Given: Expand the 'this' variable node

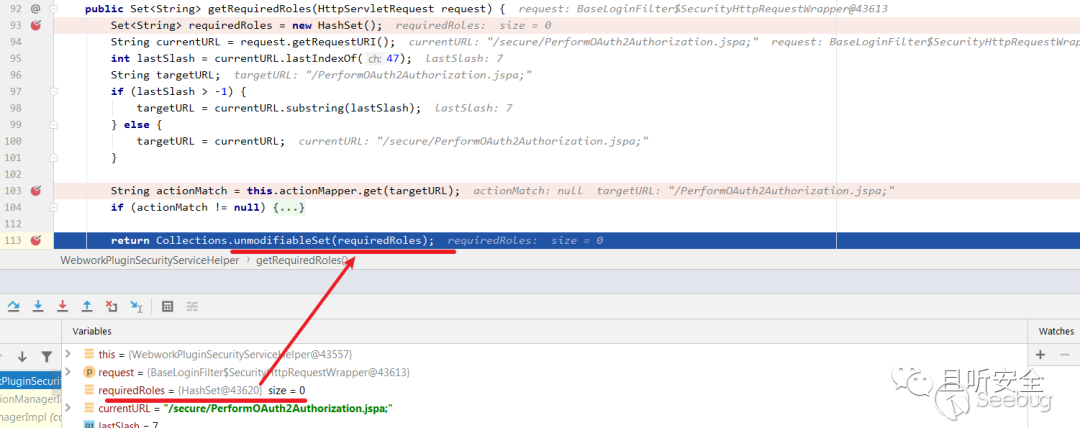Looking at the screenshot, I should (x=68, y=354).
